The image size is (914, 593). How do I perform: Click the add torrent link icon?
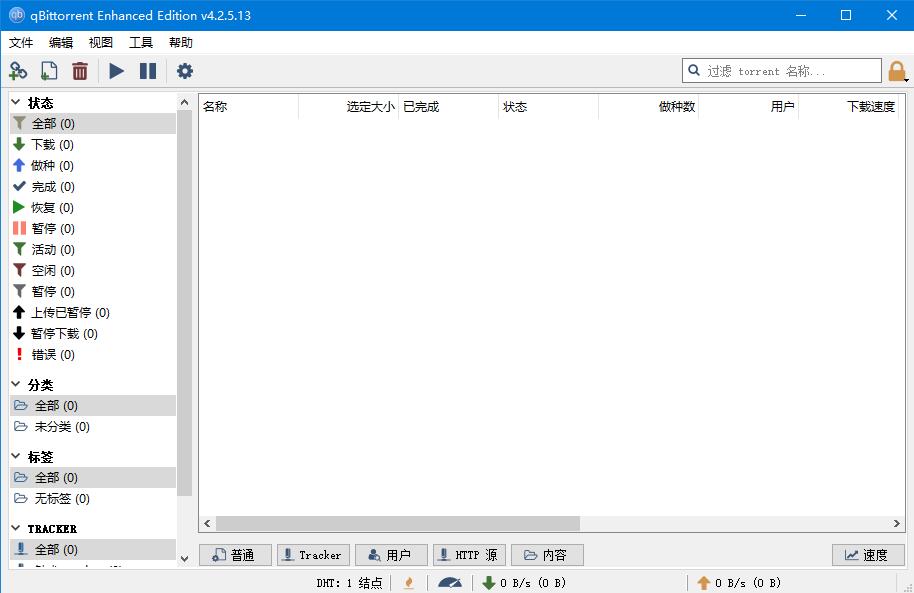pyautogui.click(x=18, y=71)
